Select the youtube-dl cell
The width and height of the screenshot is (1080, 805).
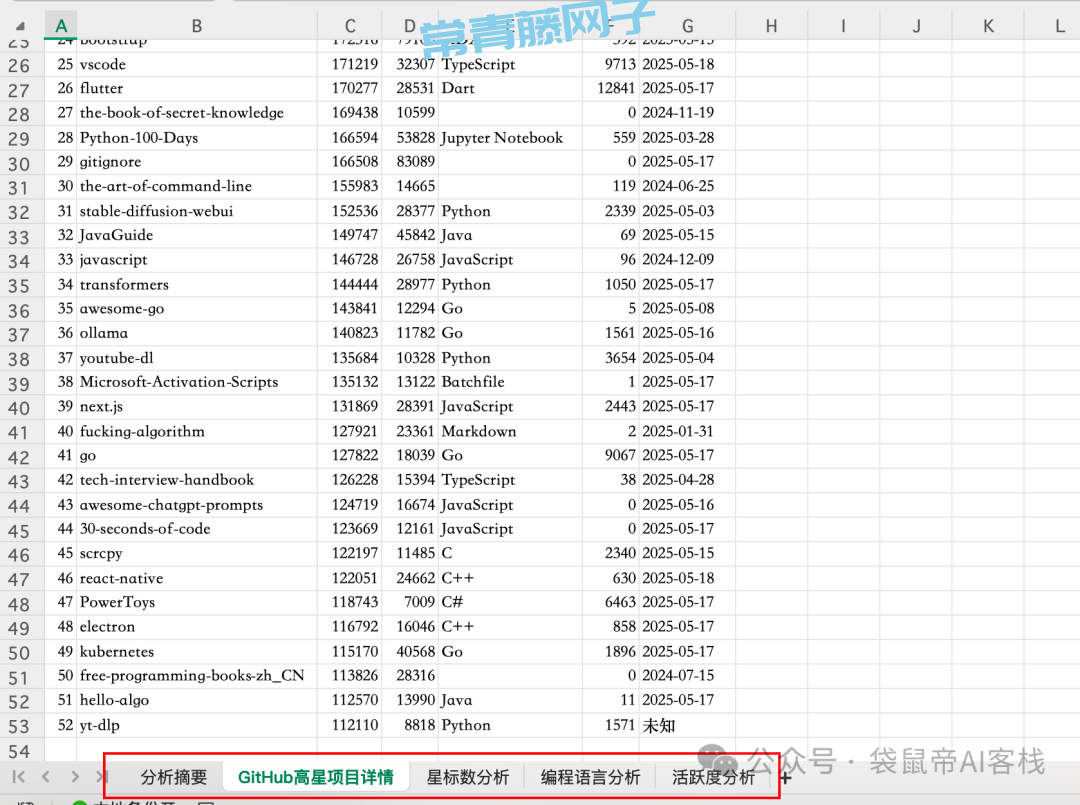coord(197,358)
